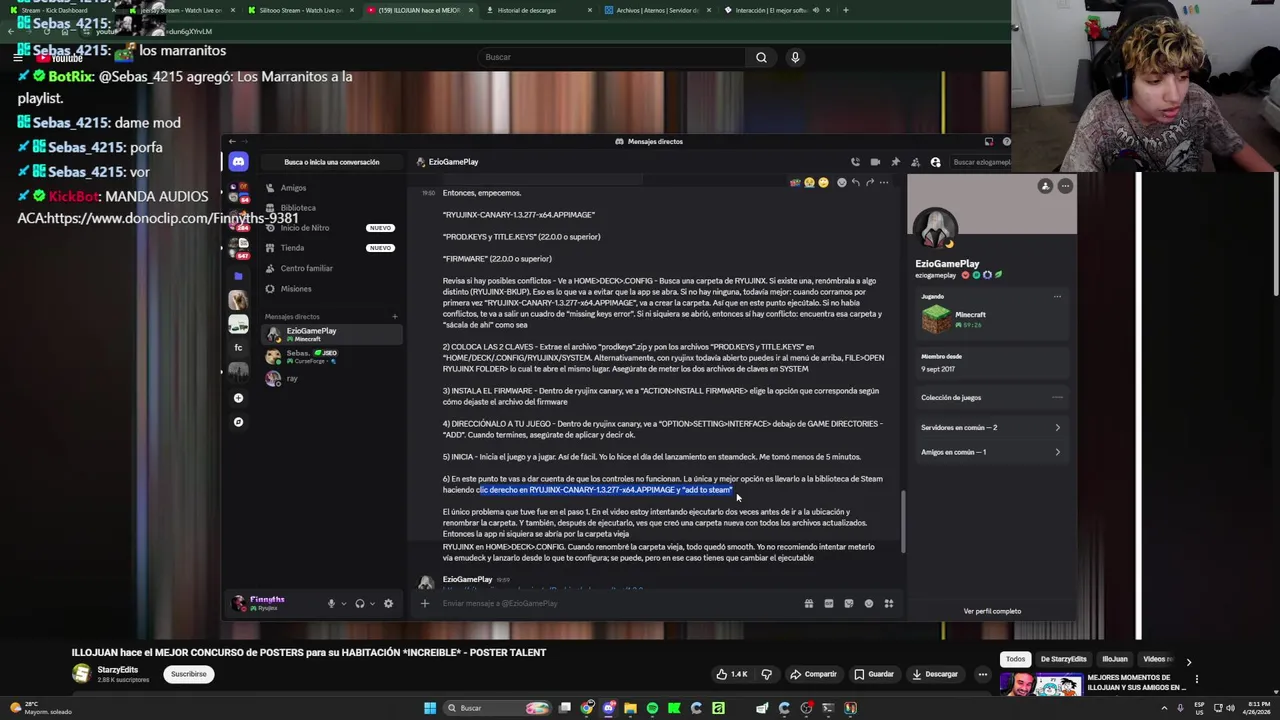This screenshot has width=1280, height=720.
Task: Open profile more options dots button
Action: [1065, 186]
